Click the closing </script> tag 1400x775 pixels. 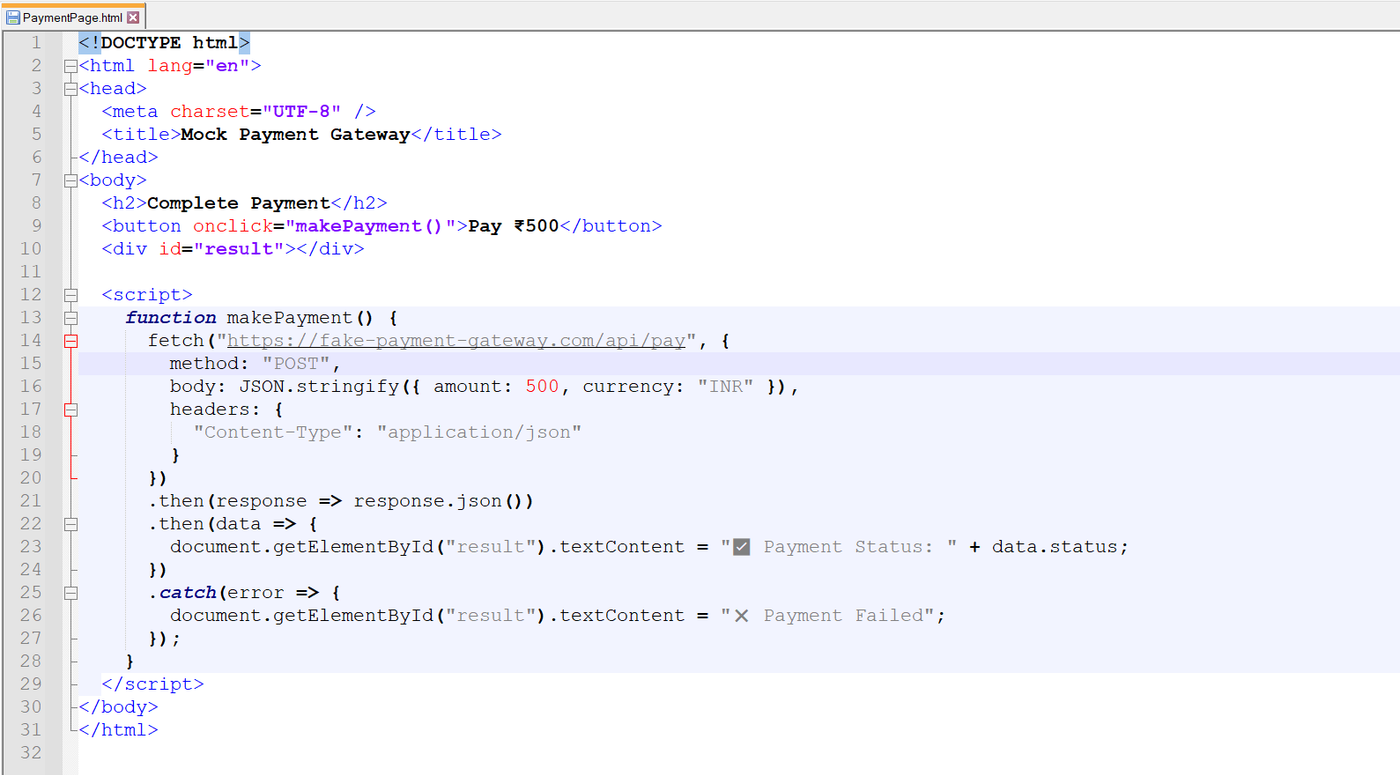pyautogui.click(x=153, y=684)
